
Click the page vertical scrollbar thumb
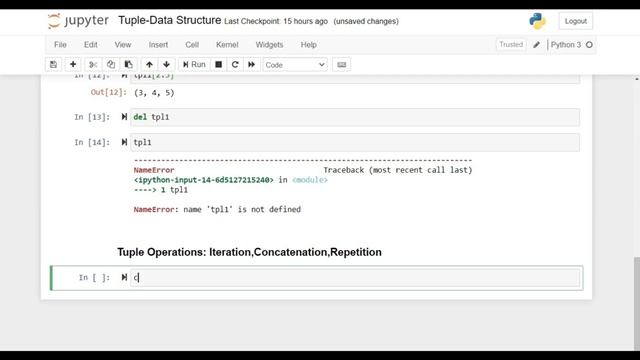637,303
